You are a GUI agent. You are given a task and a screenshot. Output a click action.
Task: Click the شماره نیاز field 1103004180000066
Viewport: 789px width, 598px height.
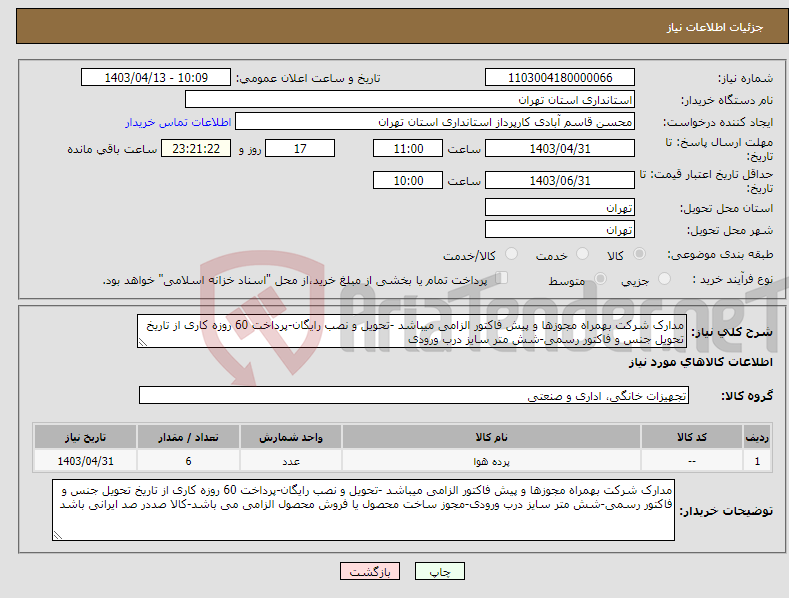click(560, 78)
